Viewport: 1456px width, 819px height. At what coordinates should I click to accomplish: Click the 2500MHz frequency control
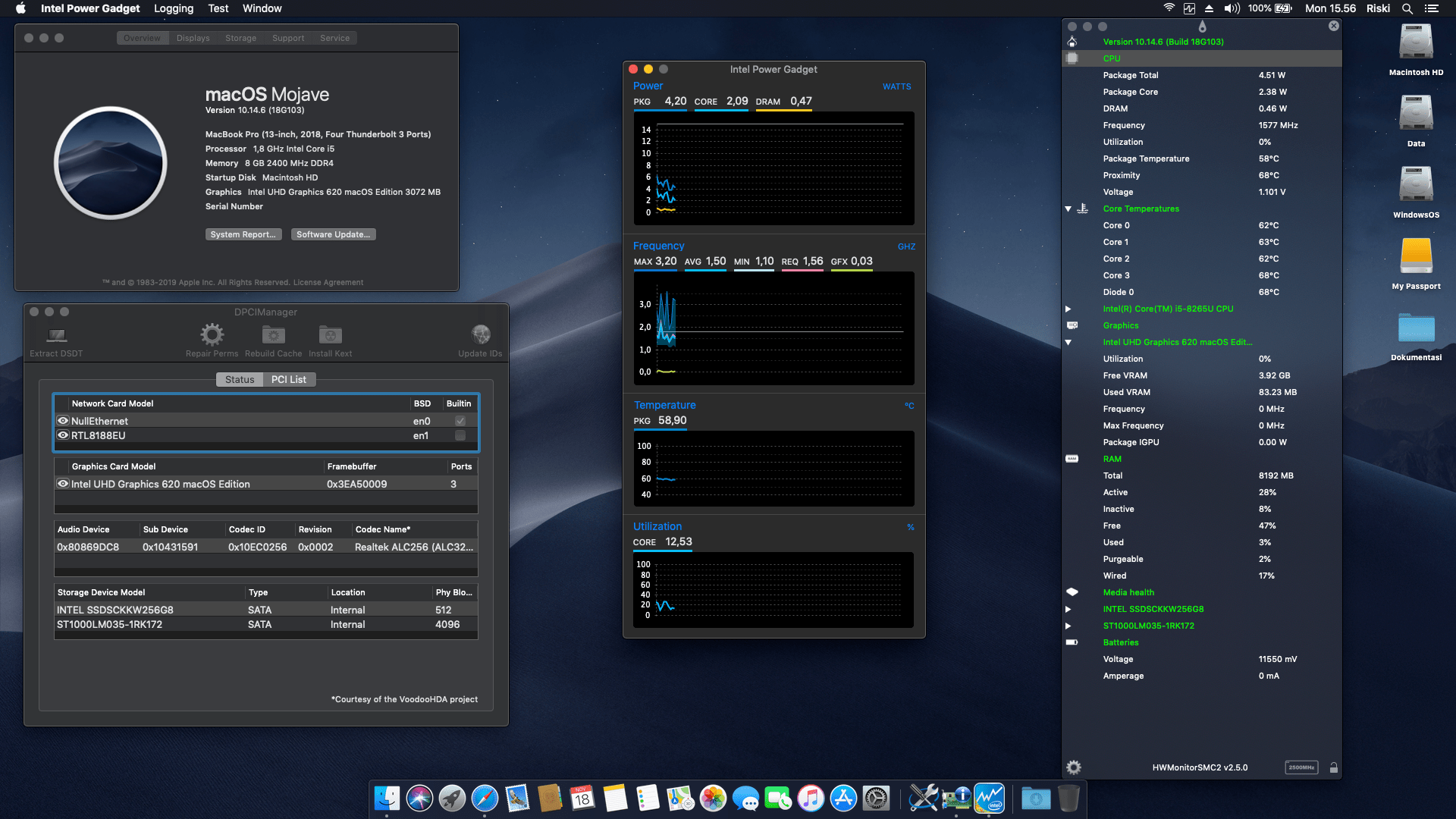(x=1301, y=767)
